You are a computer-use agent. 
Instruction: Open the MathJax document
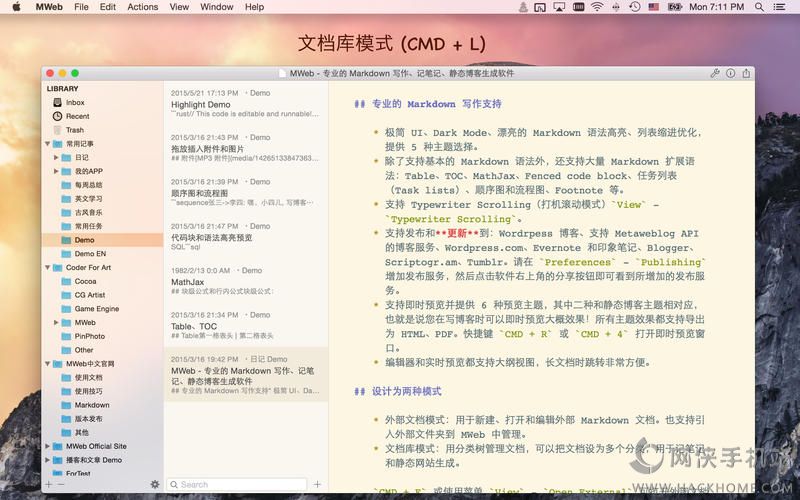(246, 281)
